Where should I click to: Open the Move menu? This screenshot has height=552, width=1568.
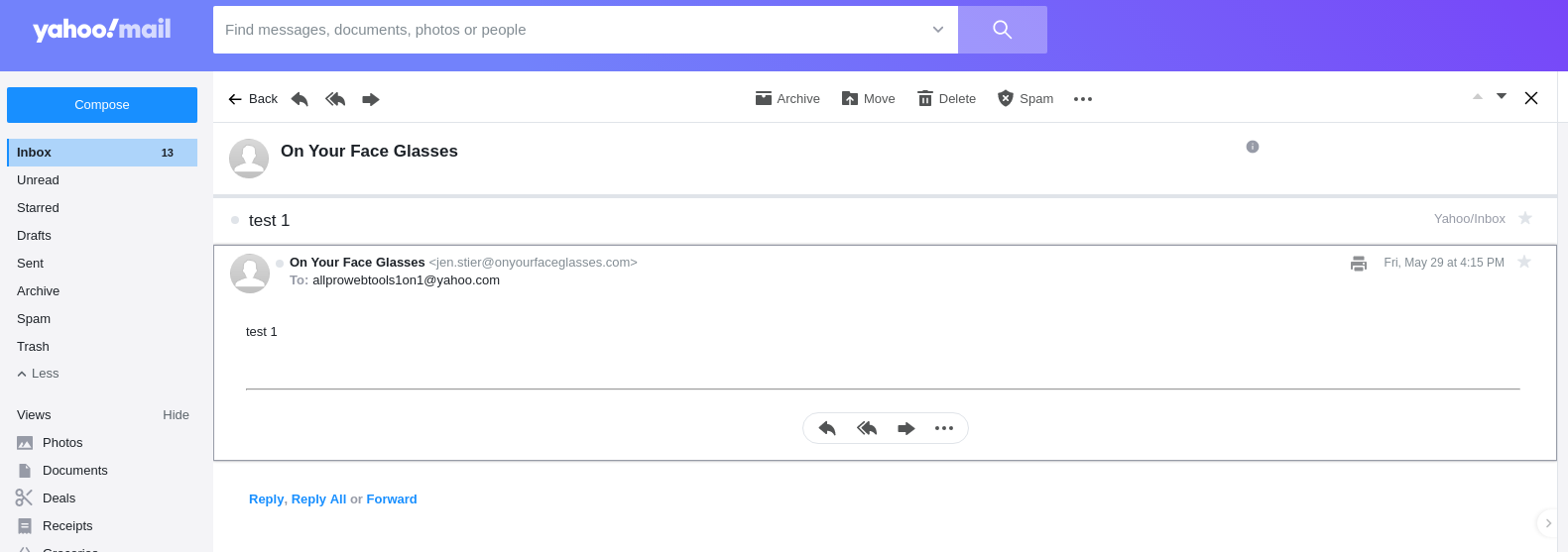pyautogui.click(x=869, y=99)
